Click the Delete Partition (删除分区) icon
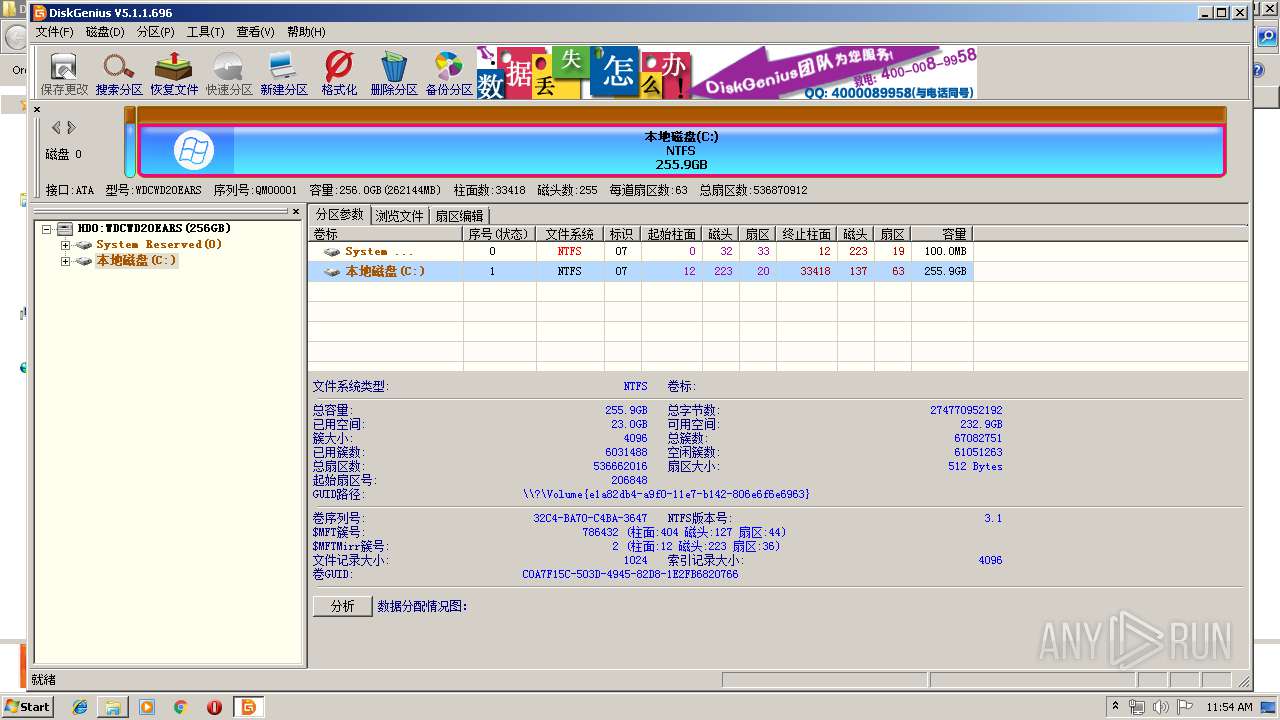 click(x=394, y=74)
